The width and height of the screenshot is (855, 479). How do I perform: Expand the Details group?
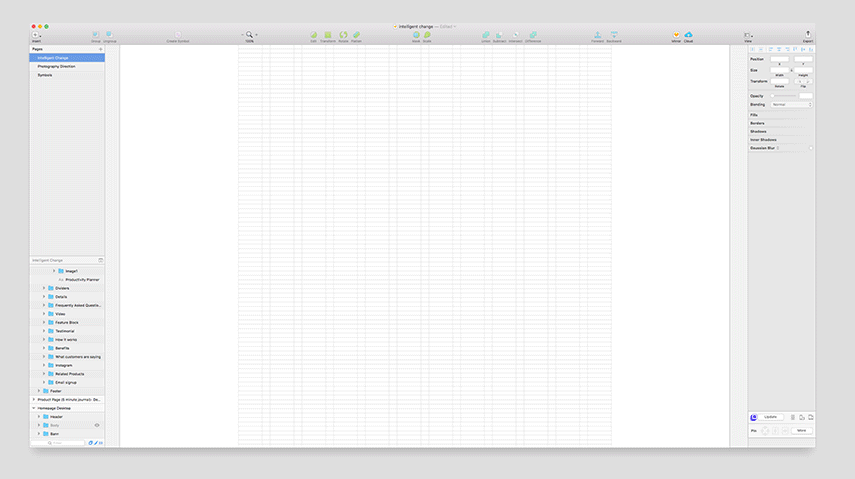click(x=44, y=297)
